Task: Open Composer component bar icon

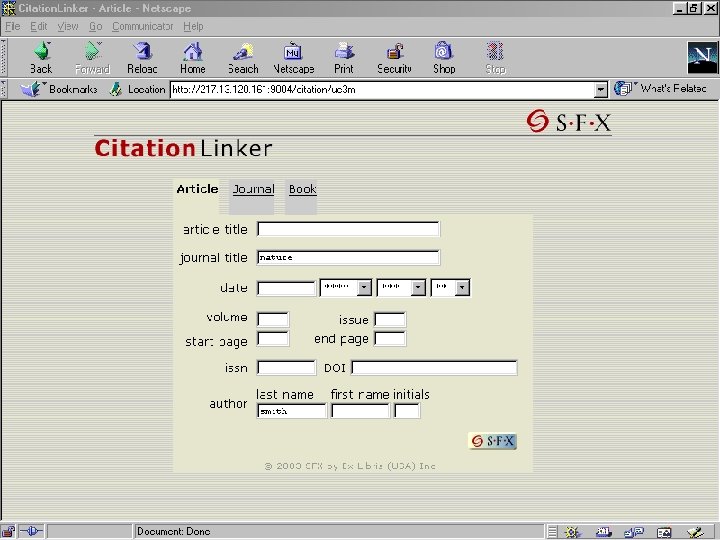Action: 695,532
